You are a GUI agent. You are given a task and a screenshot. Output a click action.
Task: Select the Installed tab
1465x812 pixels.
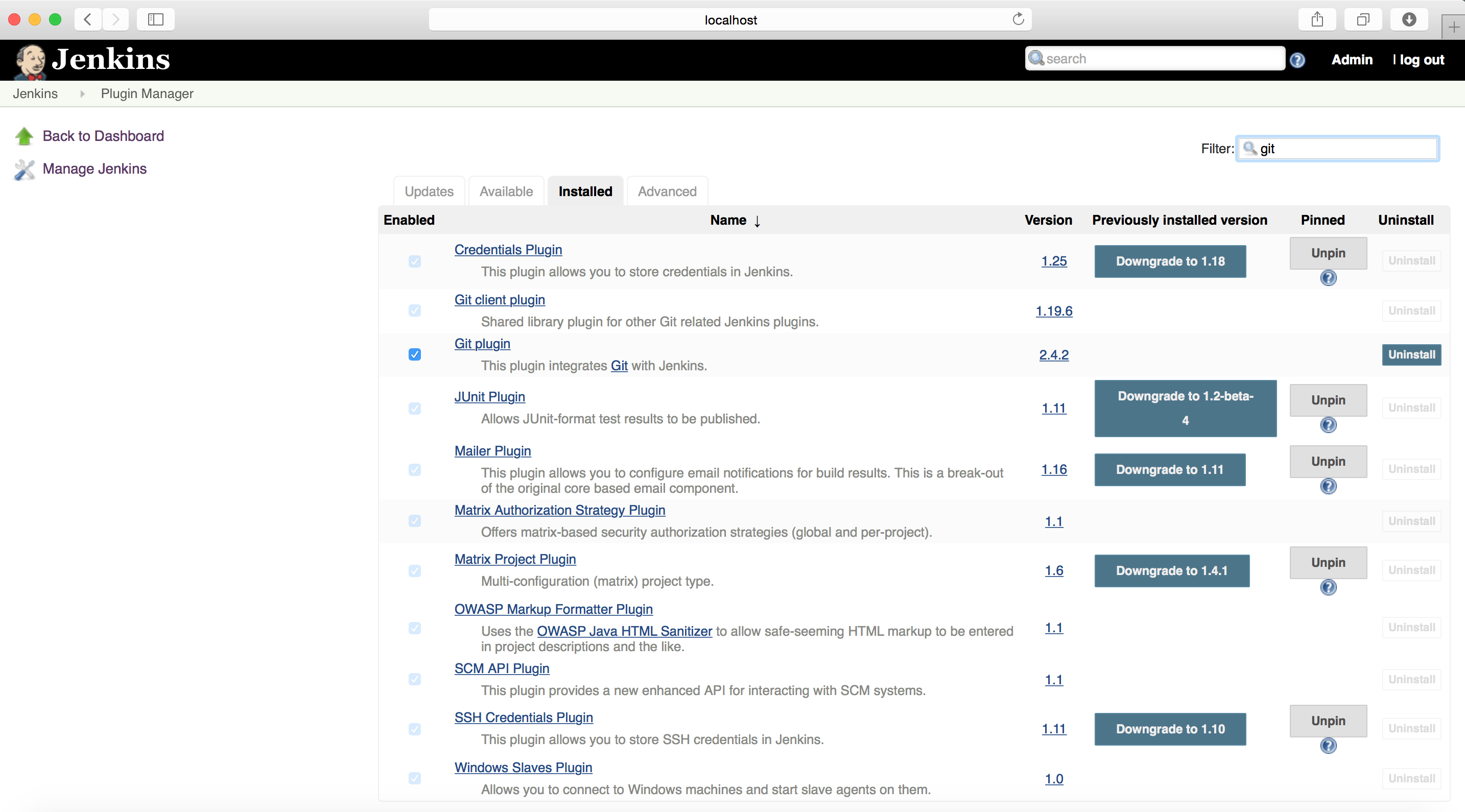pos(585,192)
